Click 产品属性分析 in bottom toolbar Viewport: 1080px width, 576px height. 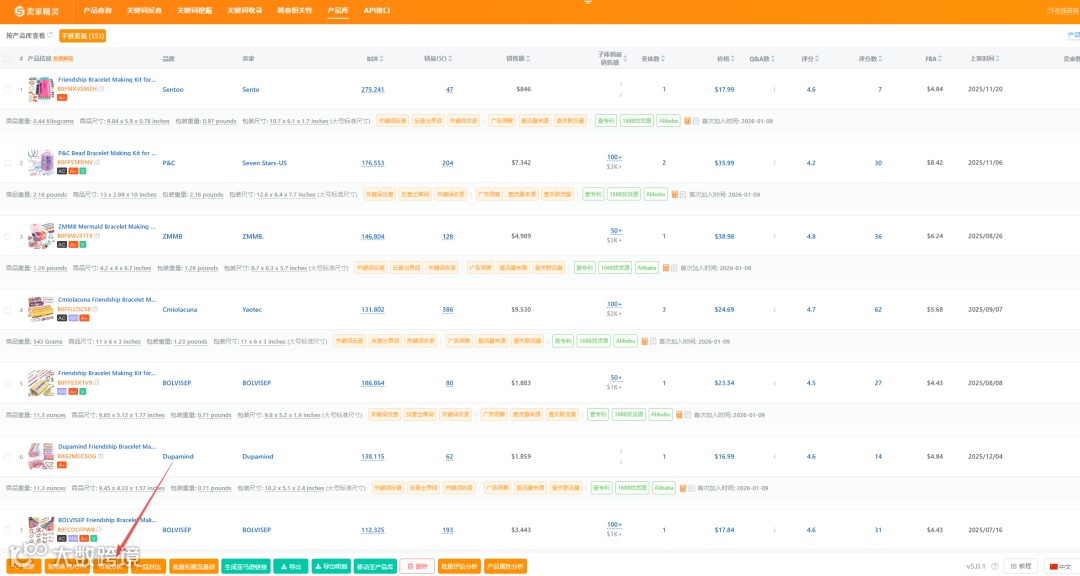tap(506, 566)
